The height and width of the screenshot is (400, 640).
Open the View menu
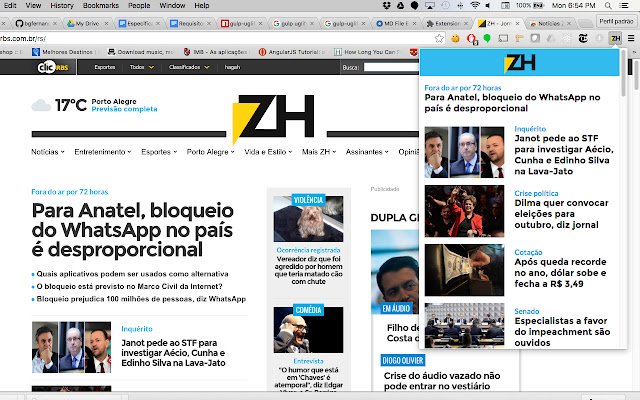(33, 5)
